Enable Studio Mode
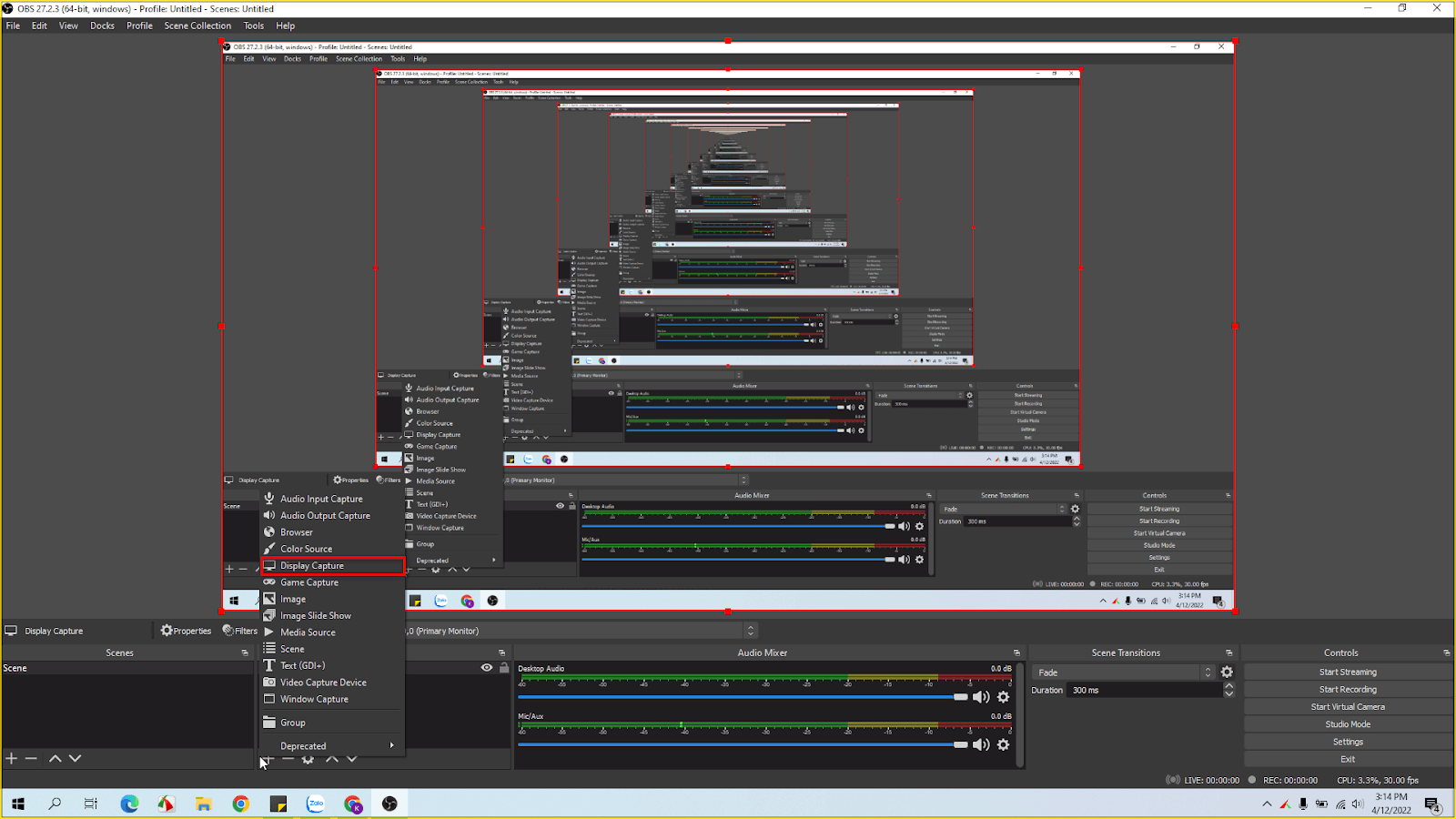This screenshot has height=819, width=1456. click(x=1348, y=724)
